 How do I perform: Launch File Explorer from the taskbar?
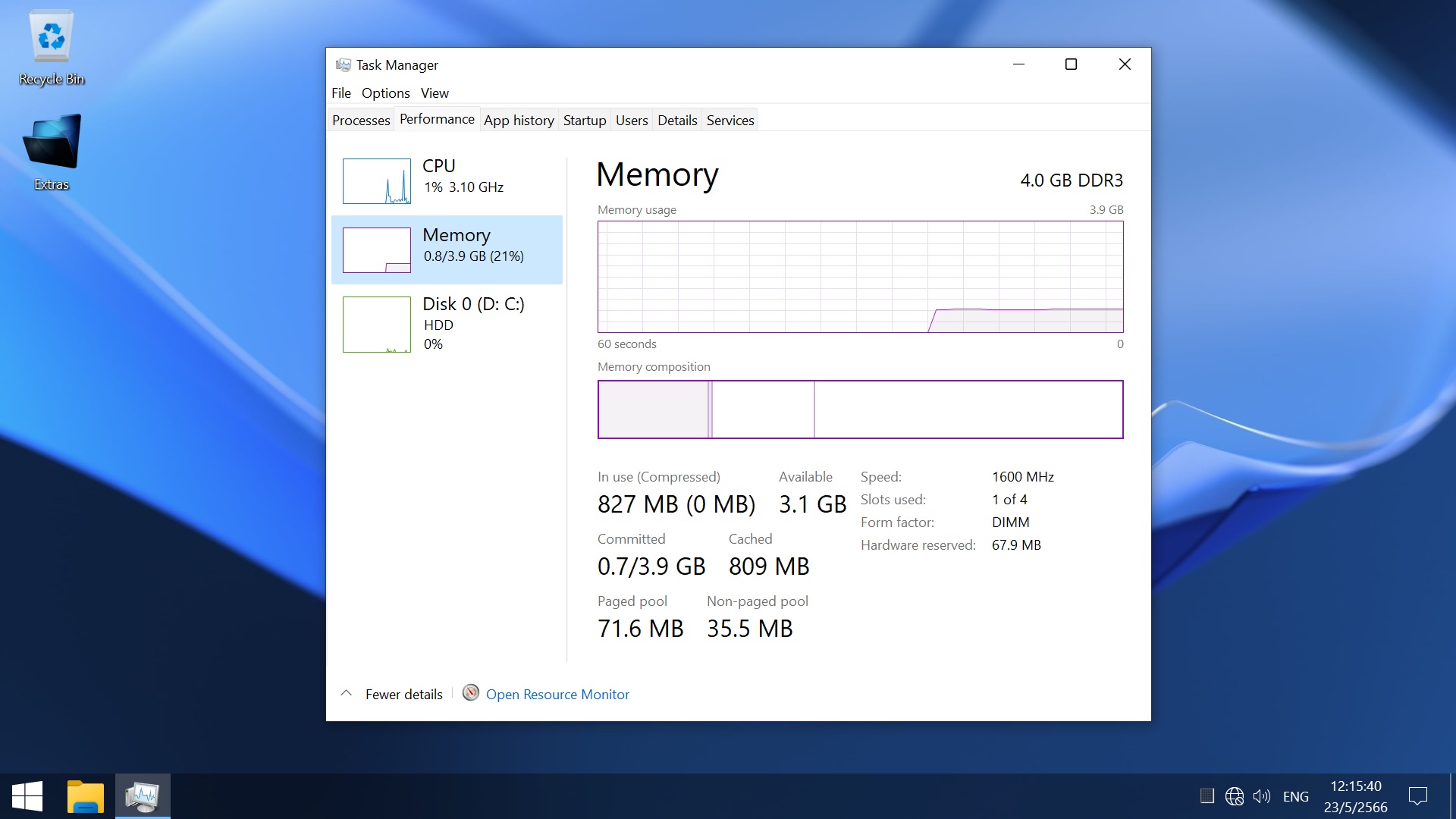tap(85, 796)
